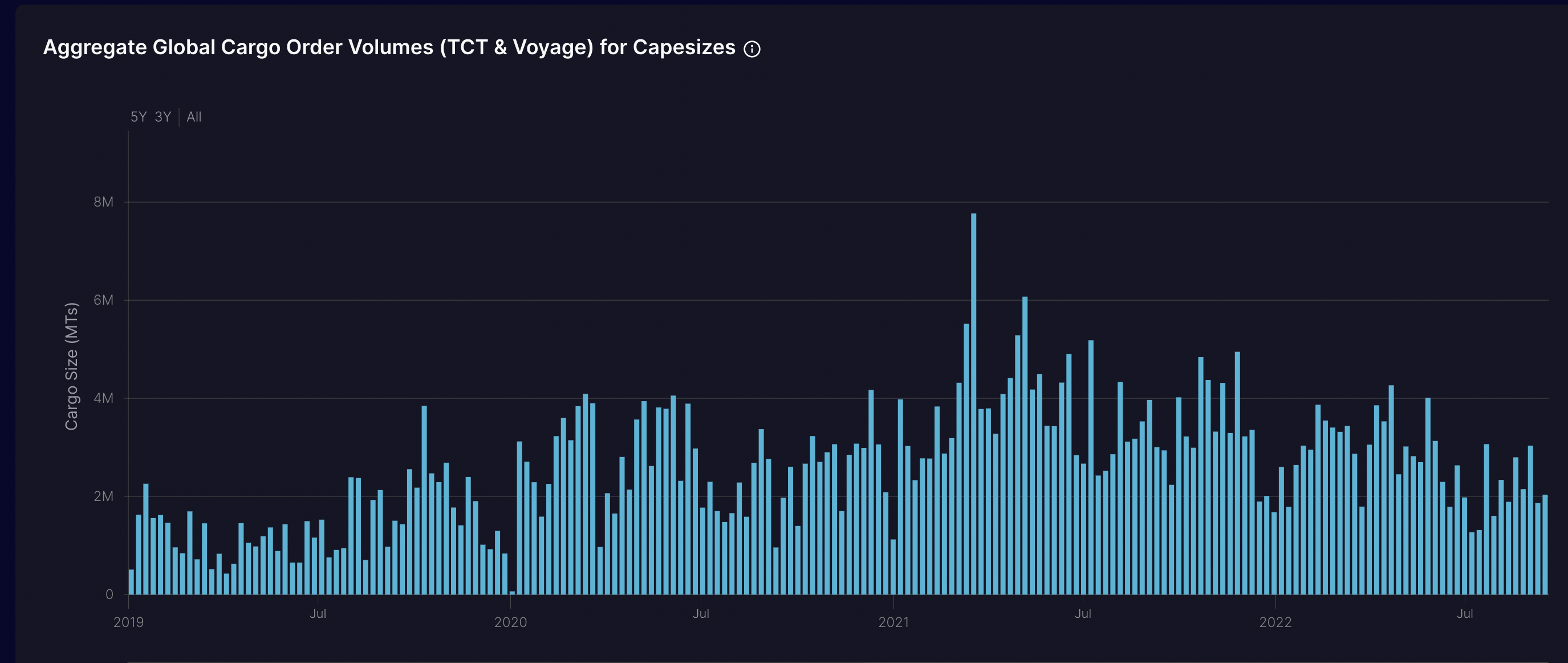Click the second-tallest bar just above 6M
Image resolution: width=1568 pixels, height=663 pixels.
pos(1025,446)
